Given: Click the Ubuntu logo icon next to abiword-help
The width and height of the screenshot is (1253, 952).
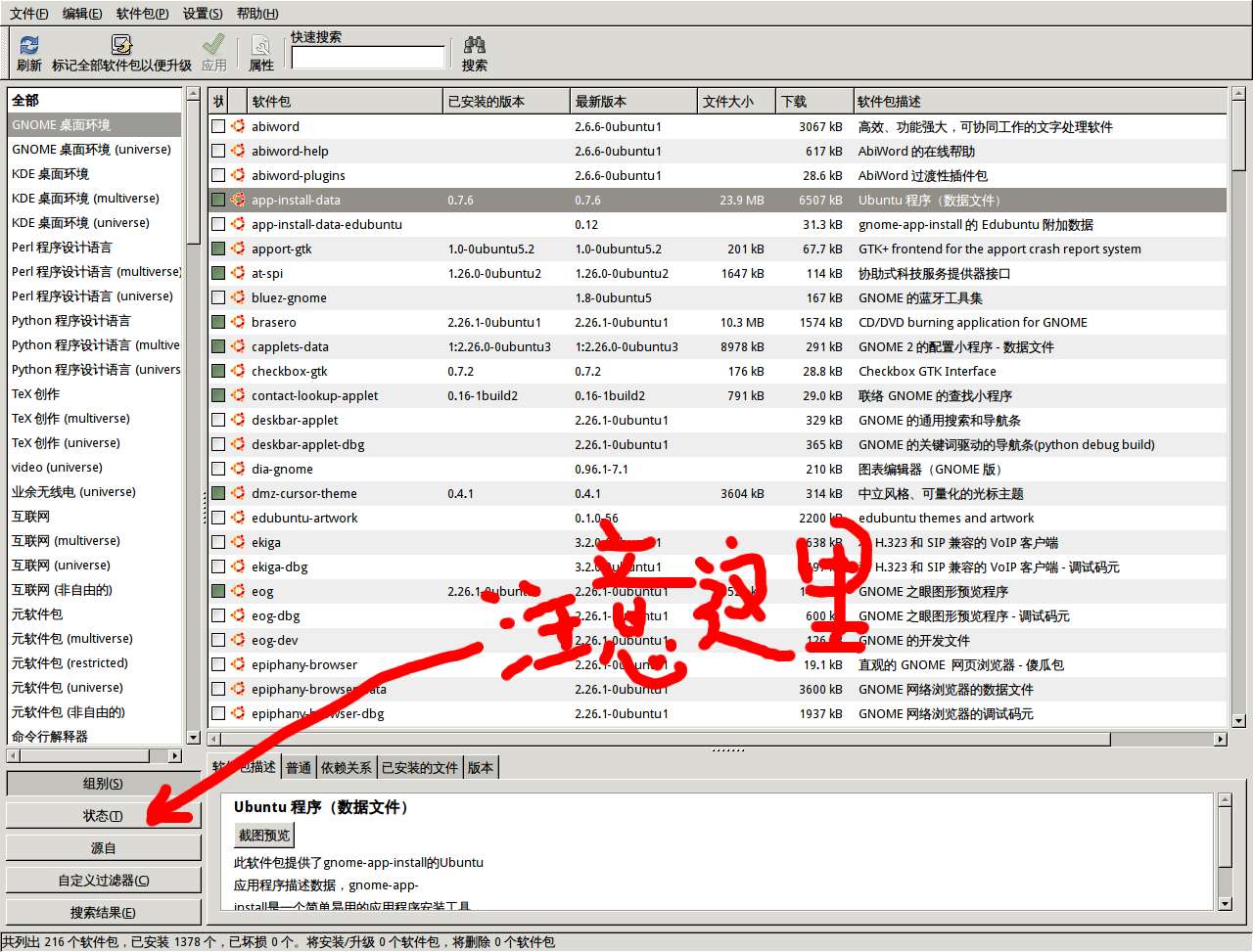Looking at the screenshot, I should (238, 151).
